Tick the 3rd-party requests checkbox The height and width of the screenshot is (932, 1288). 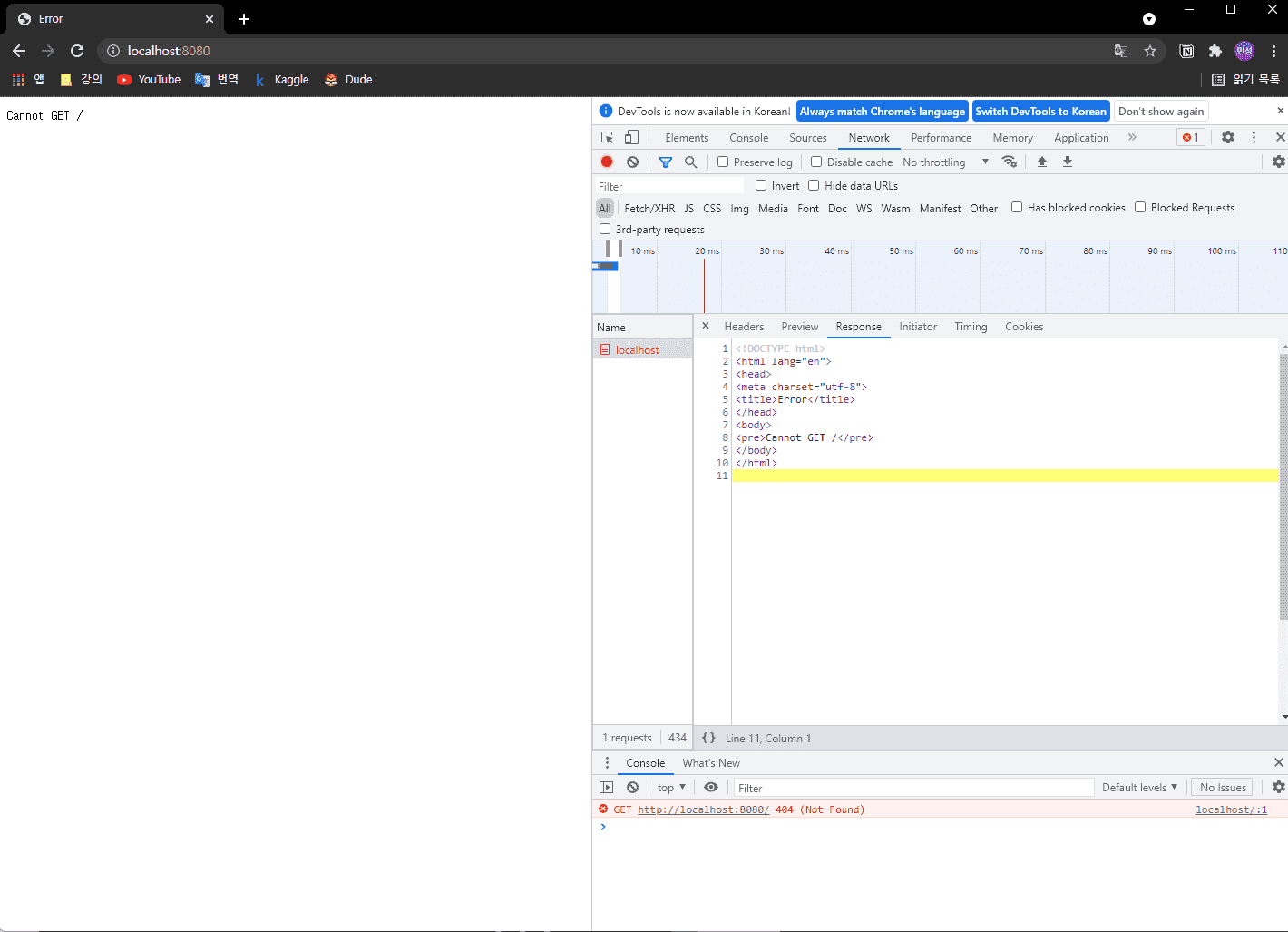(605, 229)
